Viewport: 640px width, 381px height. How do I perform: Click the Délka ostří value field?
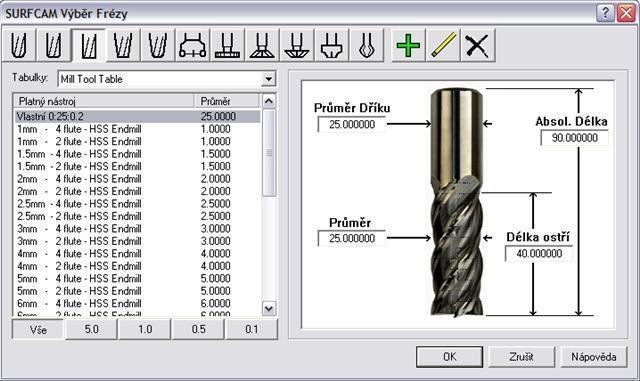tap(539, 254)
